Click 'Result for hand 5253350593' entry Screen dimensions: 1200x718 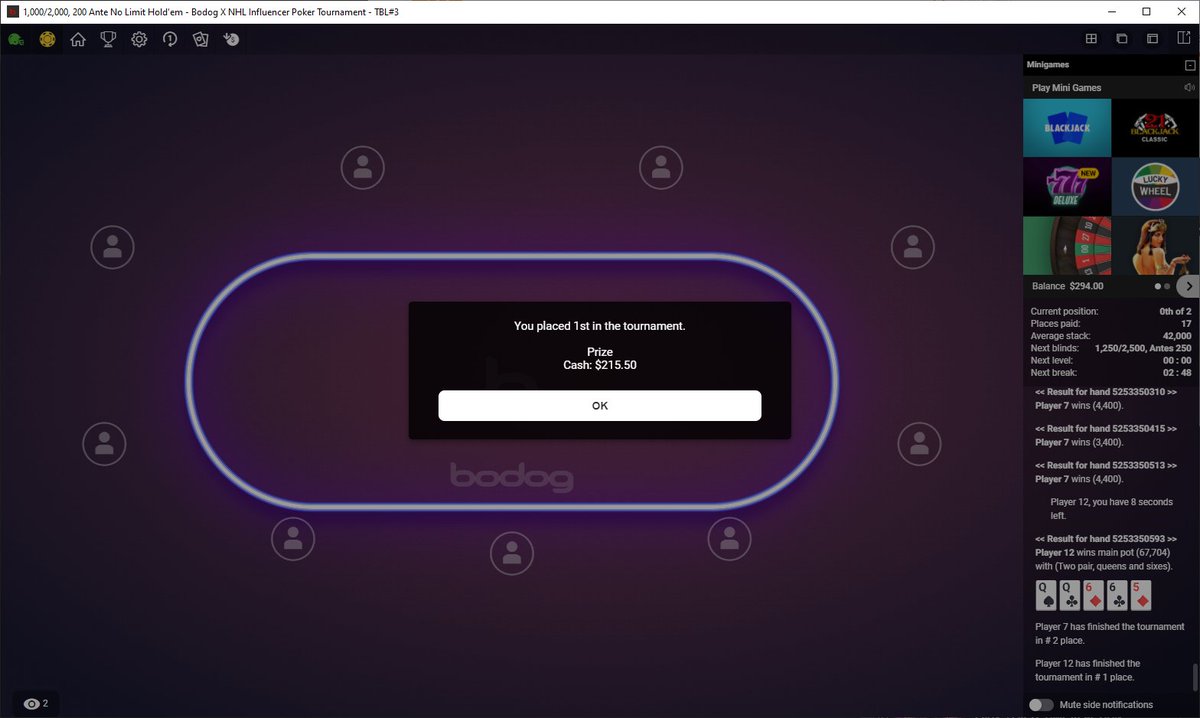[1105, 539]
